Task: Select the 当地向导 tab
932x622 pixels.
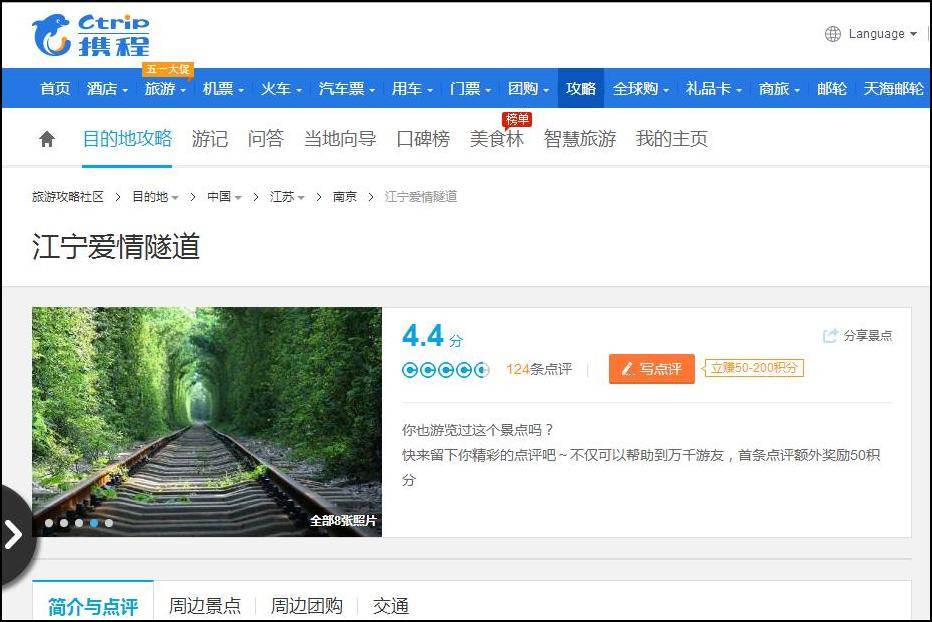Action: (x=340, y=139)
